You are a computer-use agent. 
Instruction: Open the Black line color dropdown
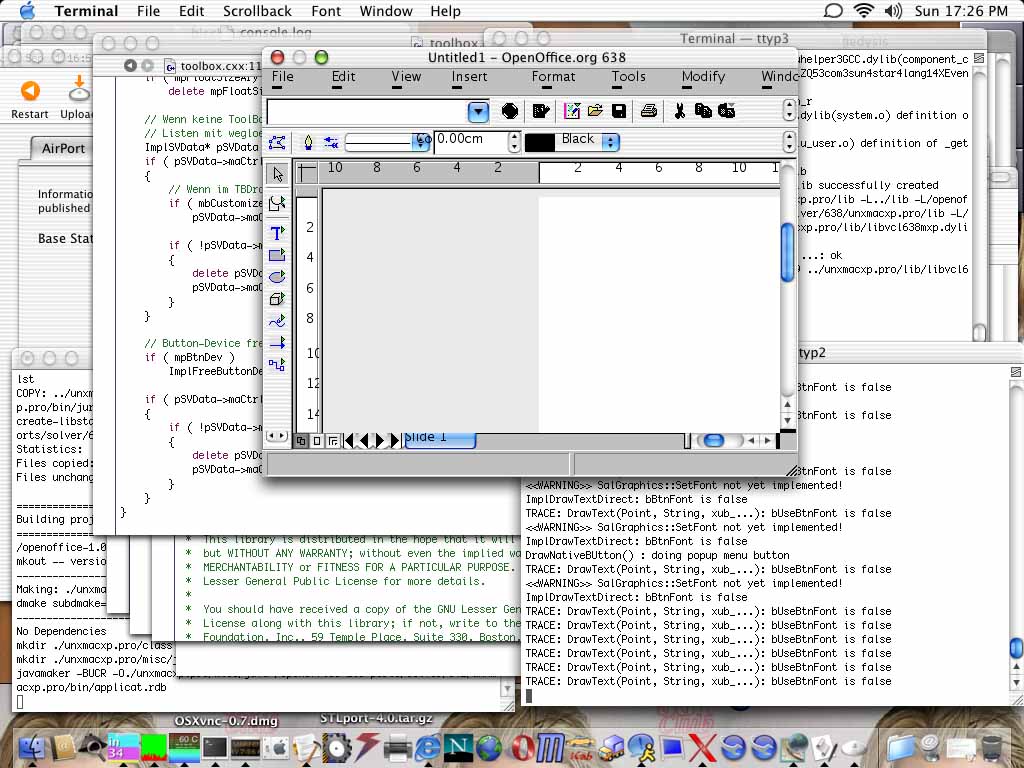(611, 142)
